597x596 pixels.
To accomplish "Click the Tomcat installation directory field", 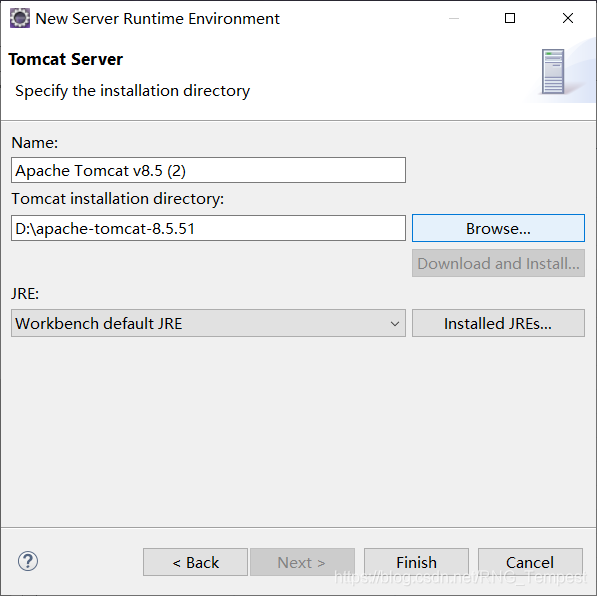I will click(x=208, y=228).
